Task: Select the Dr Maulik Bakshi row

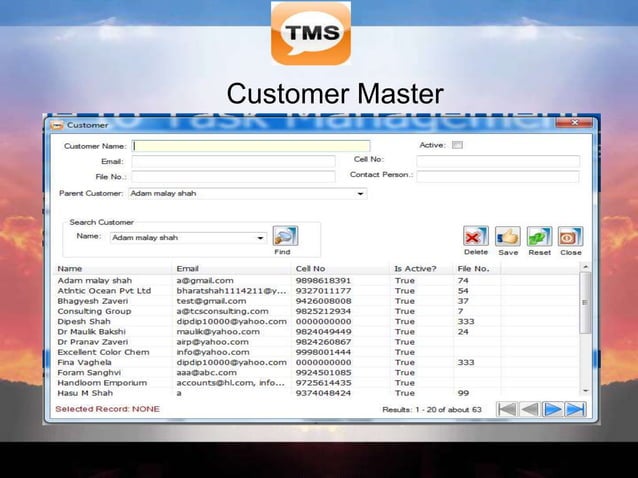Action: (316, 332)
